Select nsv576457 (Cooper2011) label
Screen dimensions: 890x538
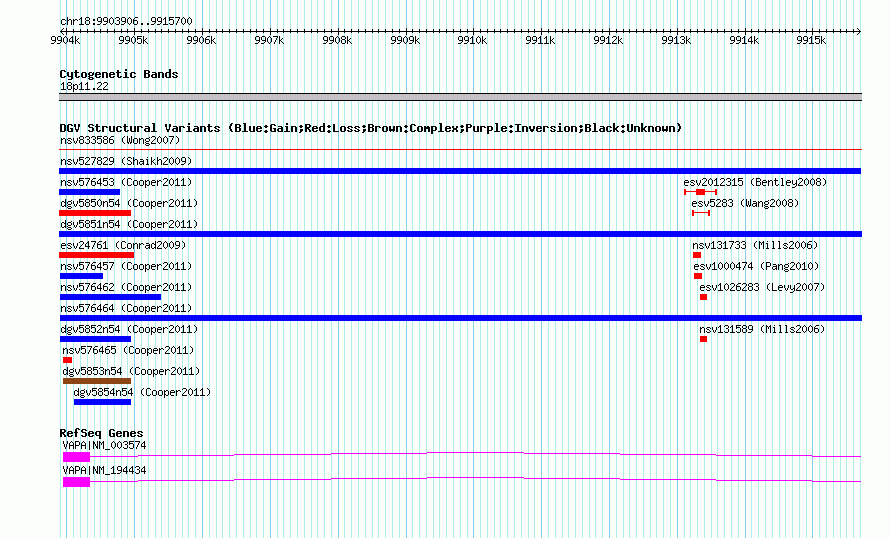pyautogui.click(x=126, y=266)
